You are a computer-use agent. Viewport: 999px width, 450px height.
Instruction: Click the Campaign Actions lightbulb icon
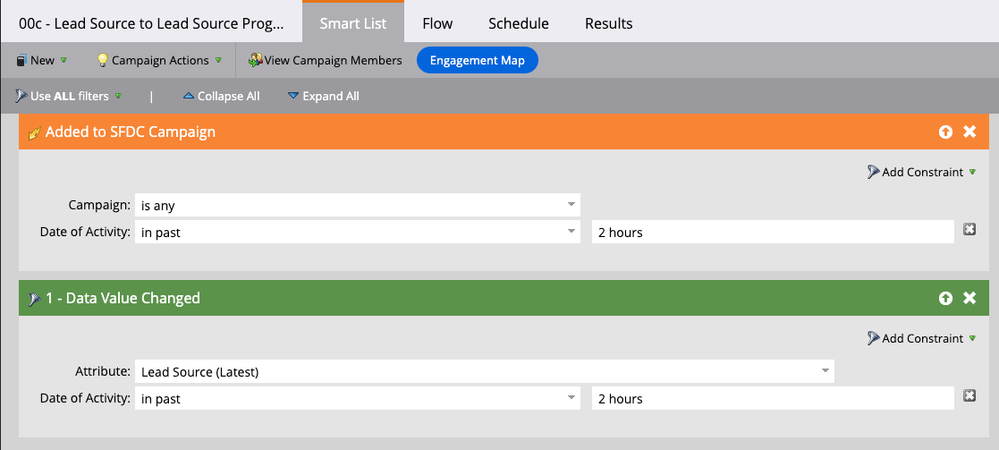click(x=102, y=61)
